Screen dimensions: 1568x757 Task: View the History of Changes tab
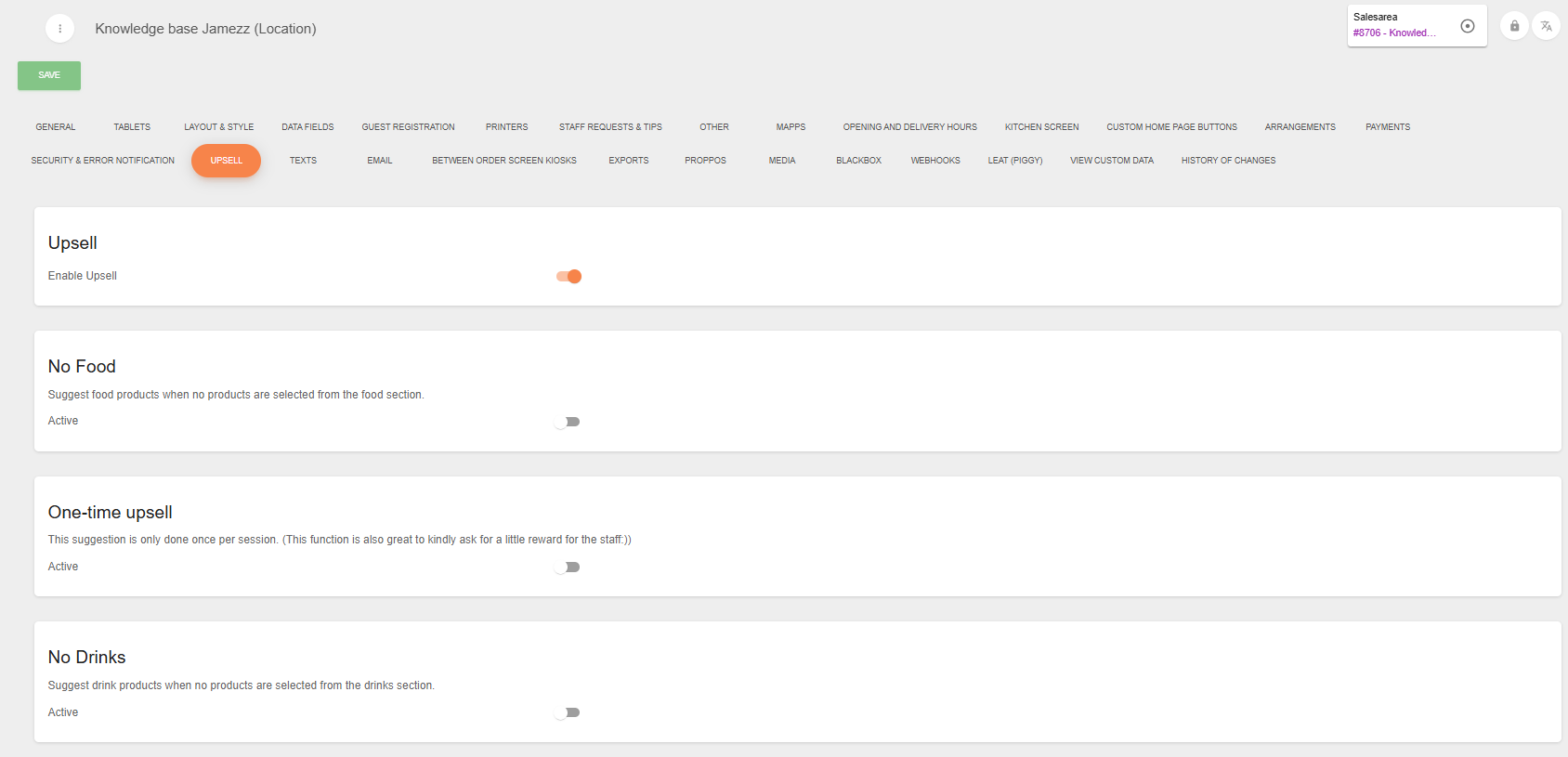[1228, 161]
